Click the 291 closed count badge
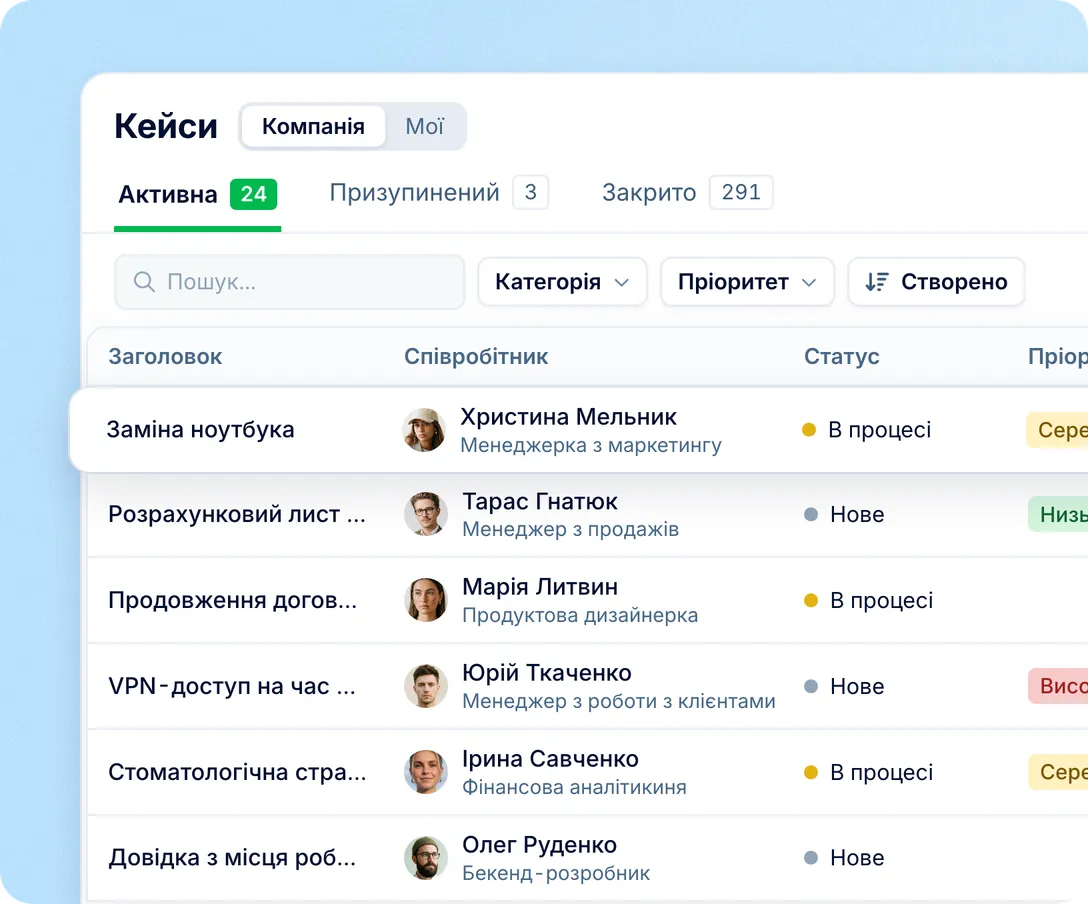This screenshot has height=904, width=1088. point(741,192)
